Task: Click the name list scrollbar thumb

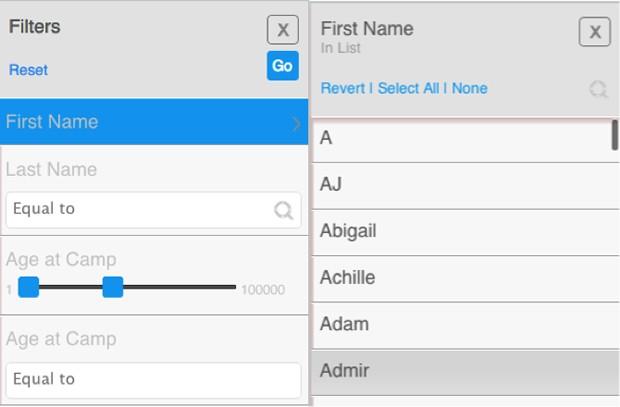Action: click(615, 135)
